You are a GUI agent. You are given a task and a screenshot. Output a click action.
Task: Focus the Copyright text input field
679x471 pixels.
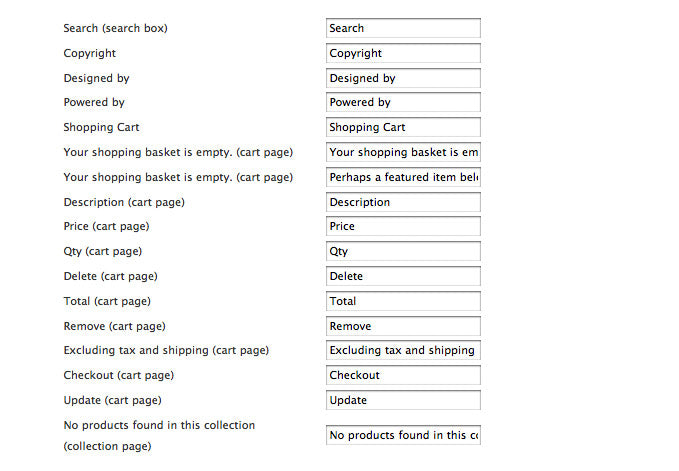403,53
